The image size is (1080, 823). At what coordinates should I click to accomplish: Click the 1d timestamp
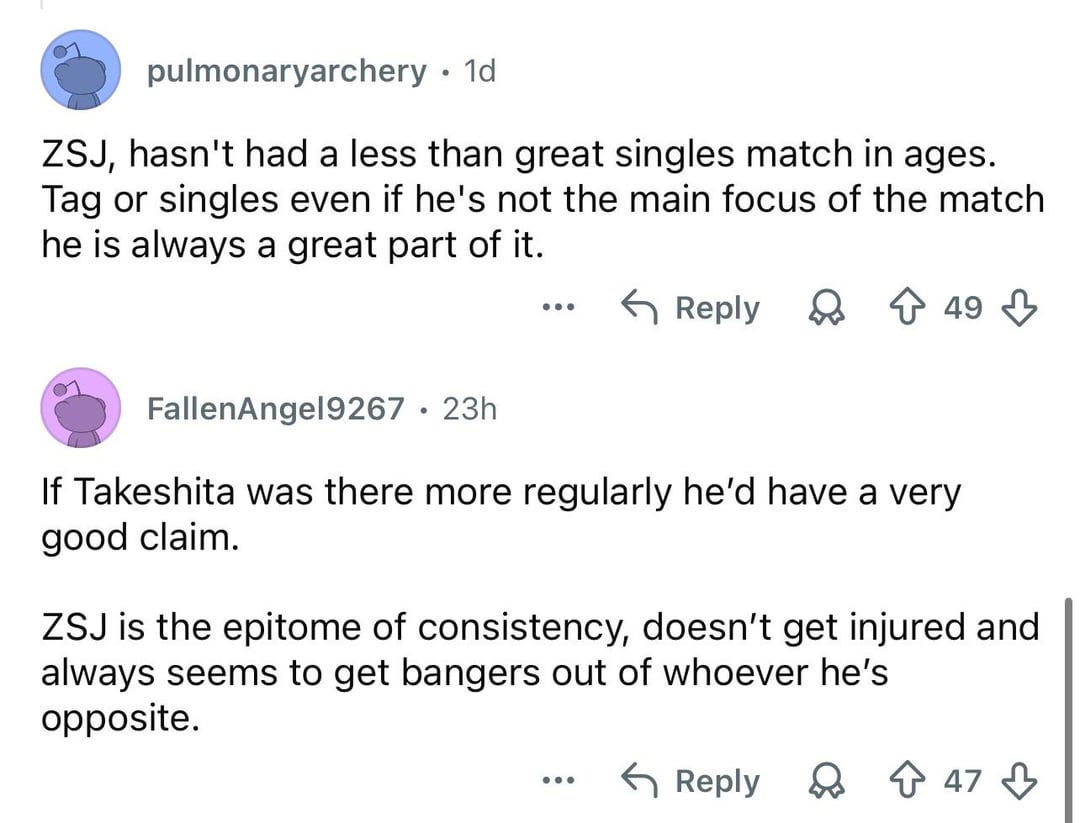[x=474, y=71]
